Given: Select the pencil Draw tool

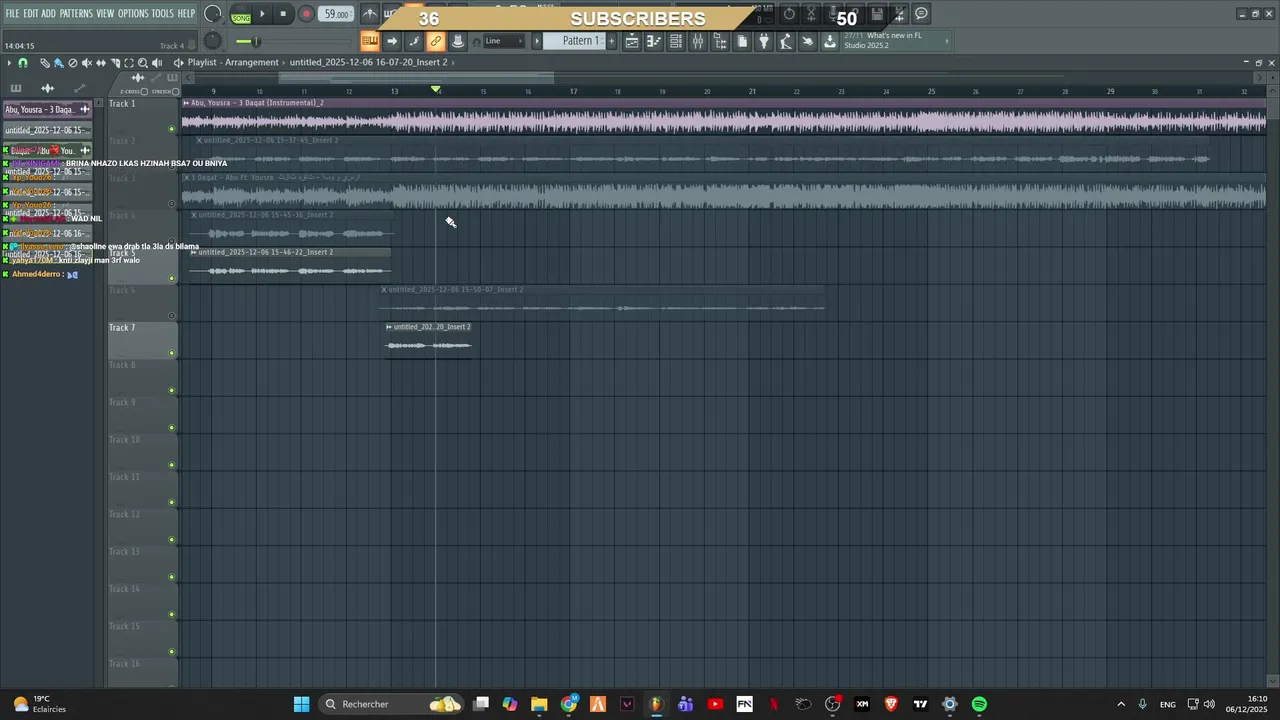Looking at the screenshot, I should pyautogui.click(x=45, y=63).
